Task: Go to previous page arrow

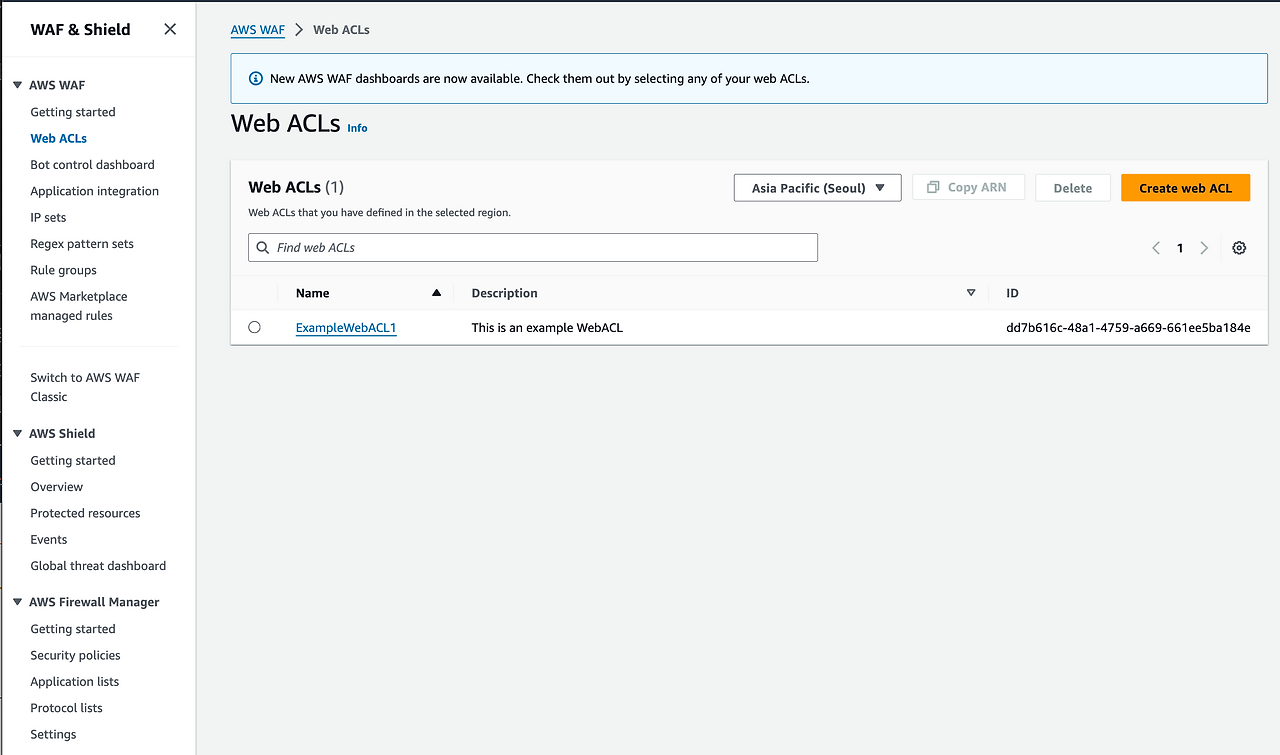Action: (x=1156, y=248)
